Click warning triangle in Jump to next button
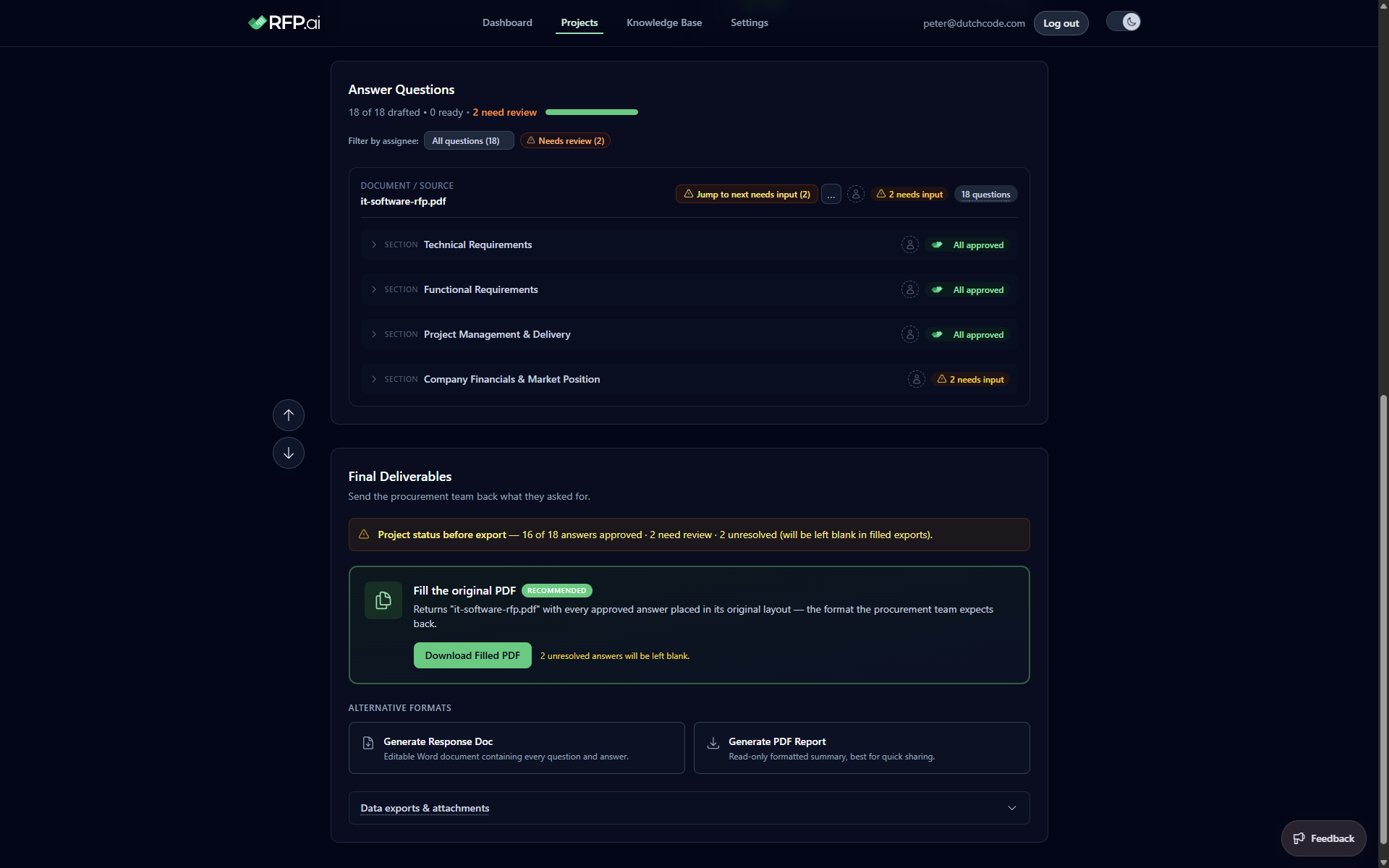 coord(689,194)
